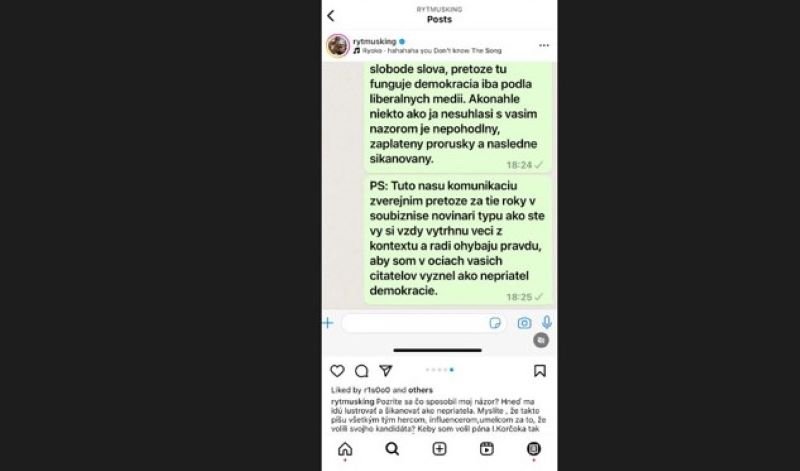Click the sticker icon in the message field
This screenshot has height=471, width=800.
pyautogui.click(x=495, y=323)
